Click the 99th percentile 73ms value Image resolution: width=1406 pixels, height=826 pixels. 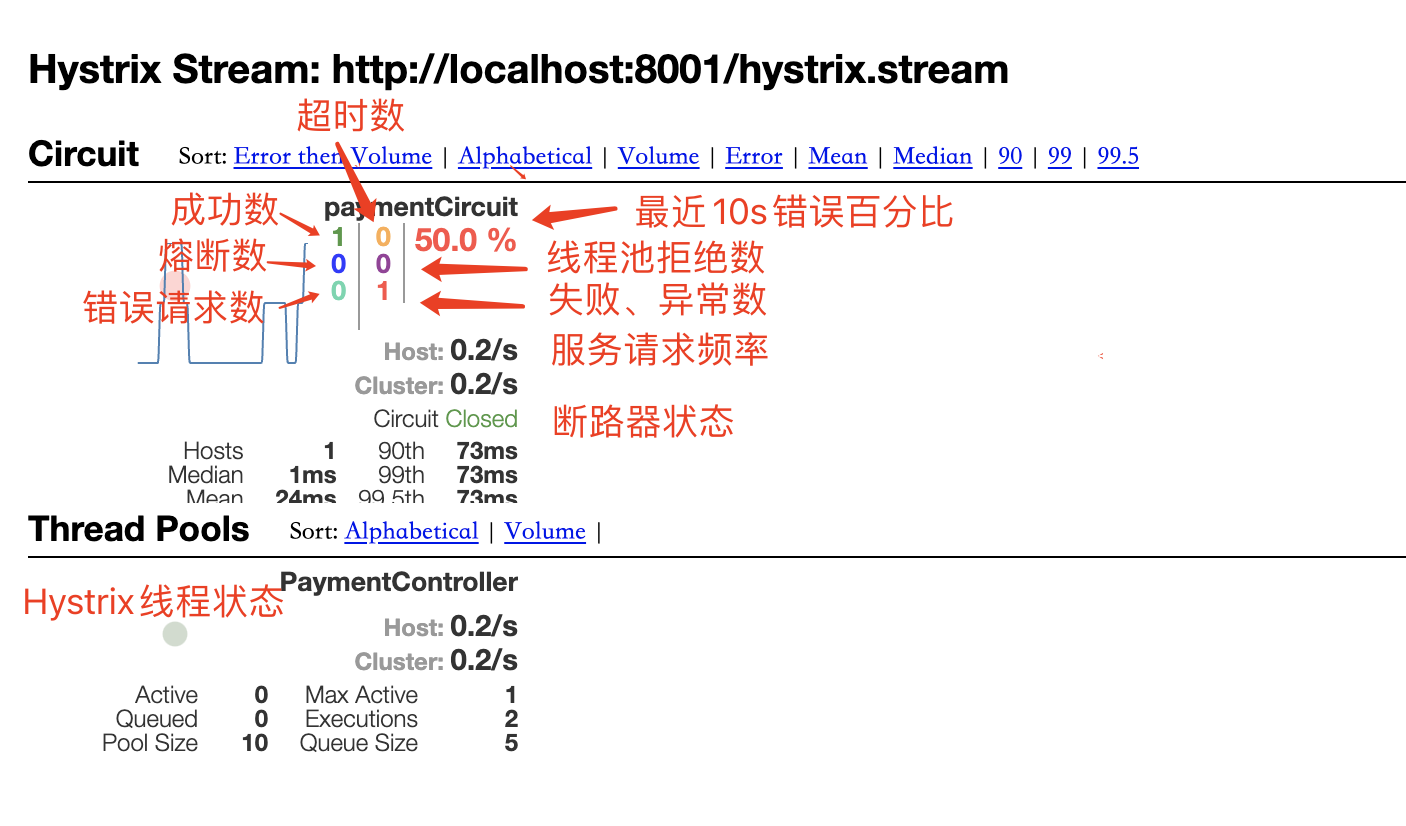487,475
